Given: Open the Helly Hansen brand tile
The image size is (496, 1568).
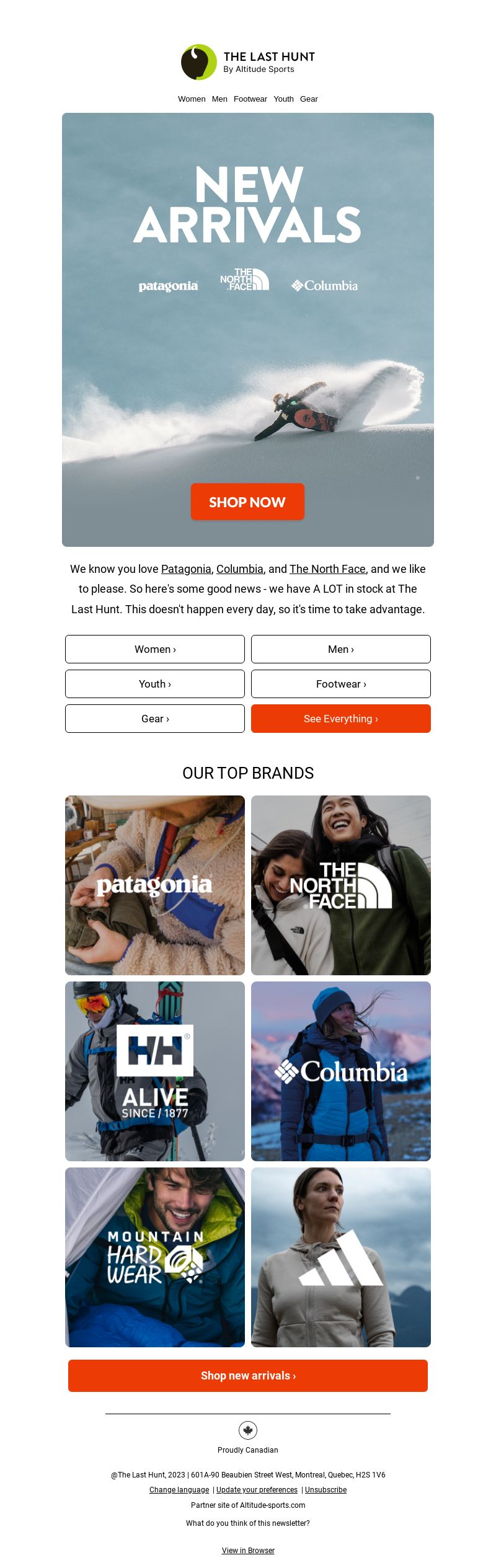Looking at the screenshot, I should (x=155, y=1071).
